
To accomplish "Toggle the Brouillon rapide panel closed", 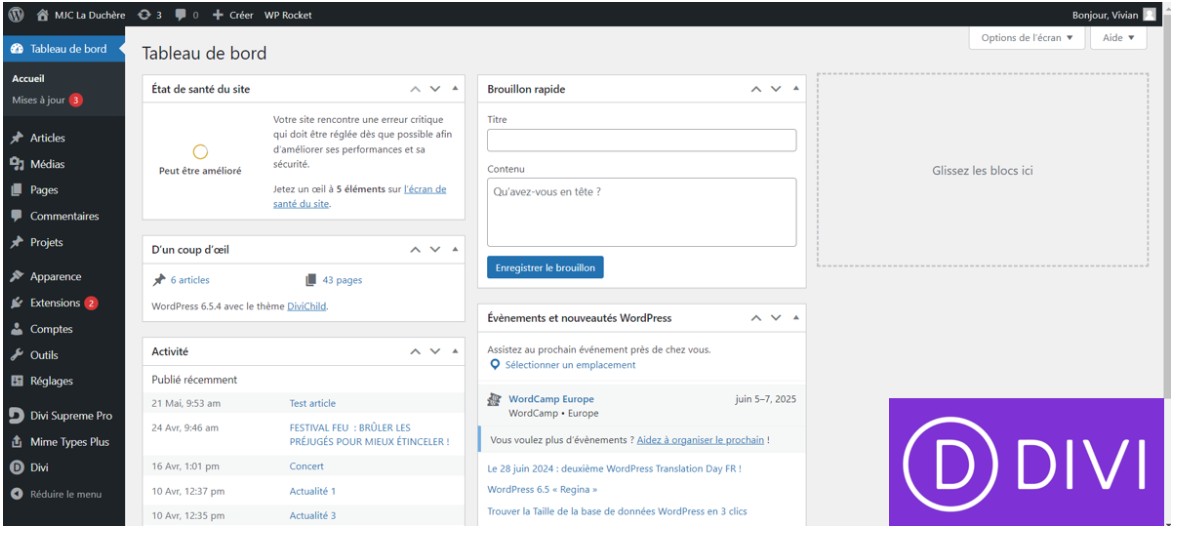I will 797,89.
